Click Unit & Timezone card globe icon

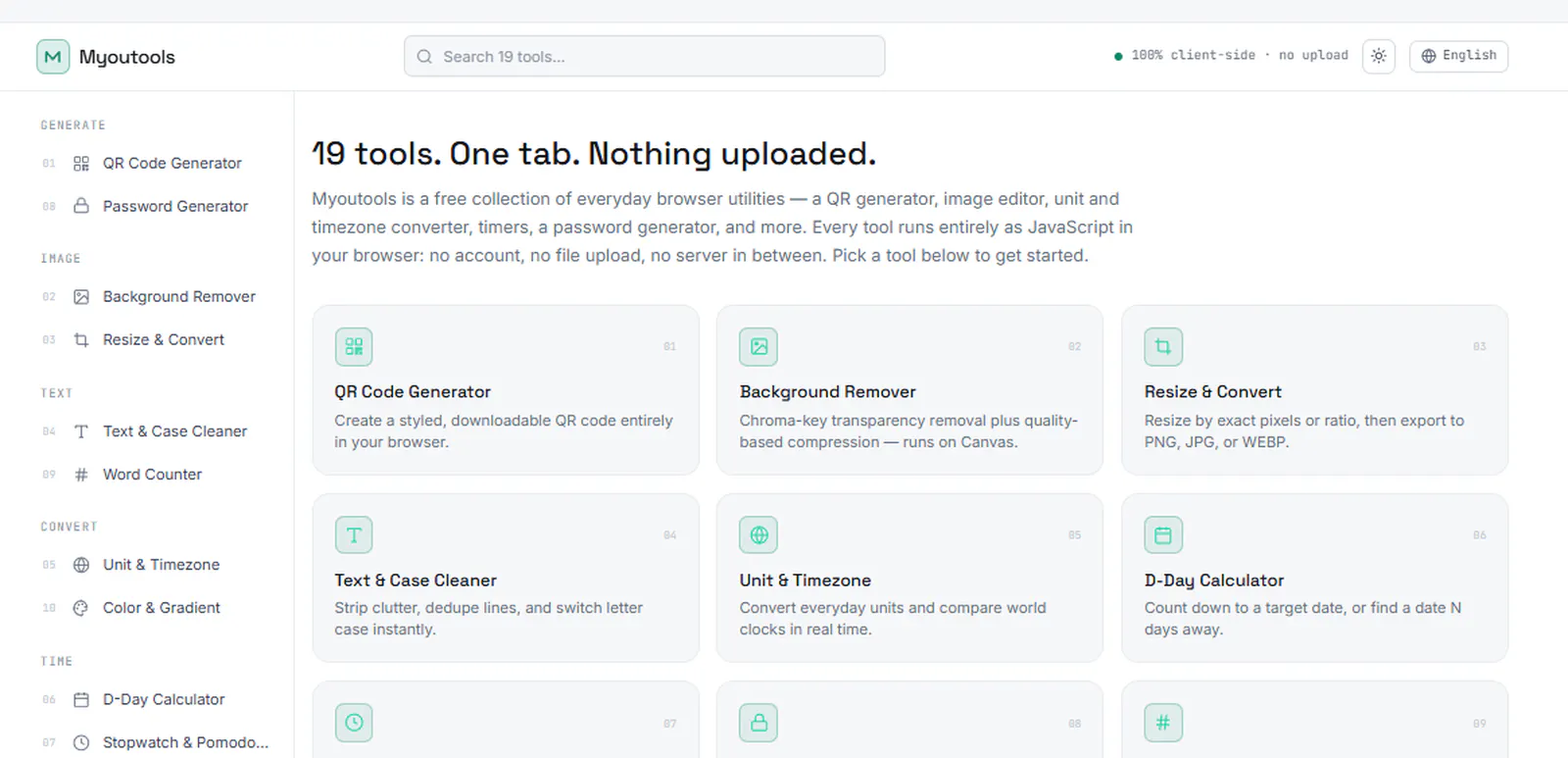[x=759, y=534]
